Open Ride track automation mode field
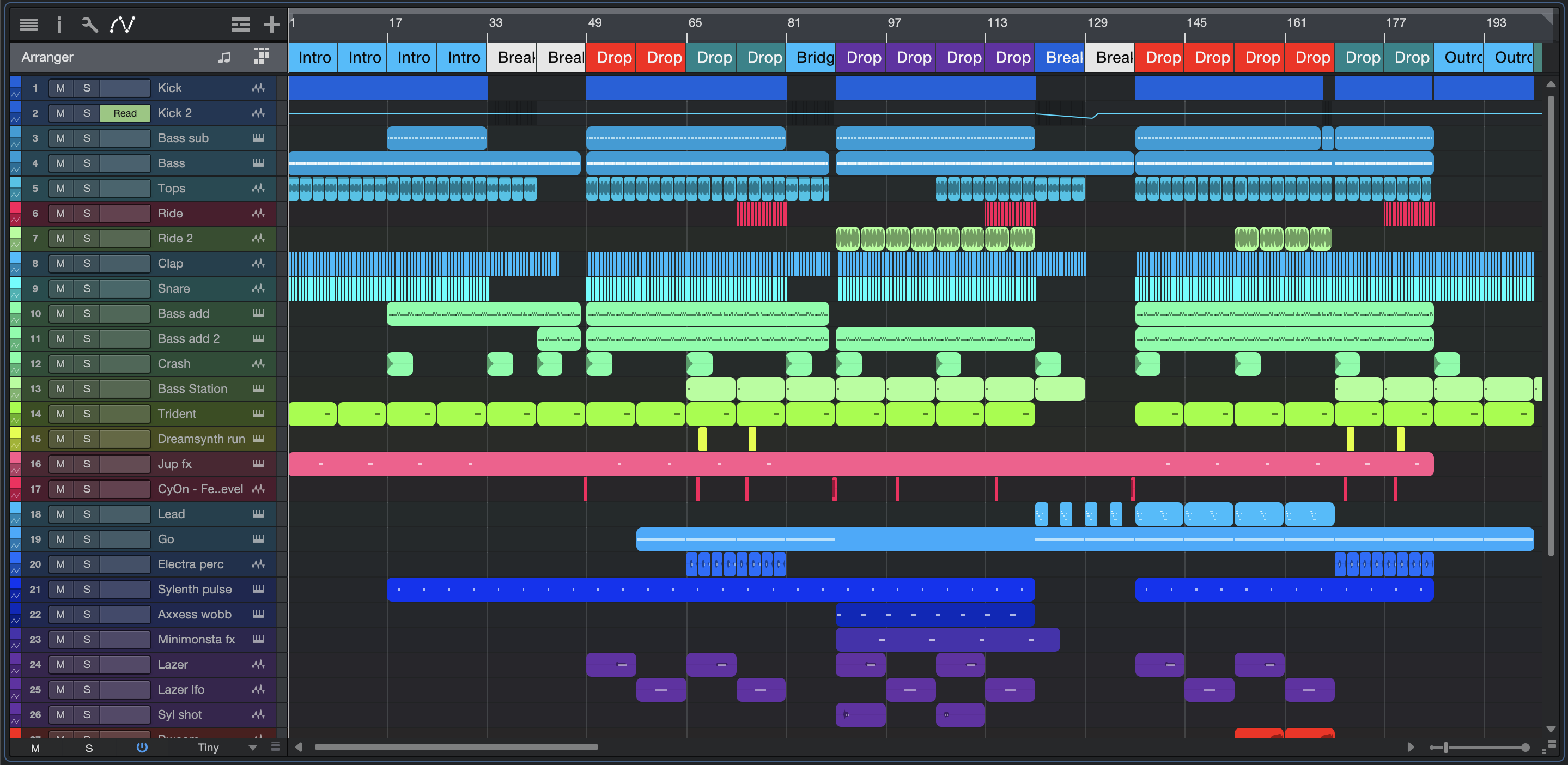Viewport: 1568px width, 765px height. (125, 214)
